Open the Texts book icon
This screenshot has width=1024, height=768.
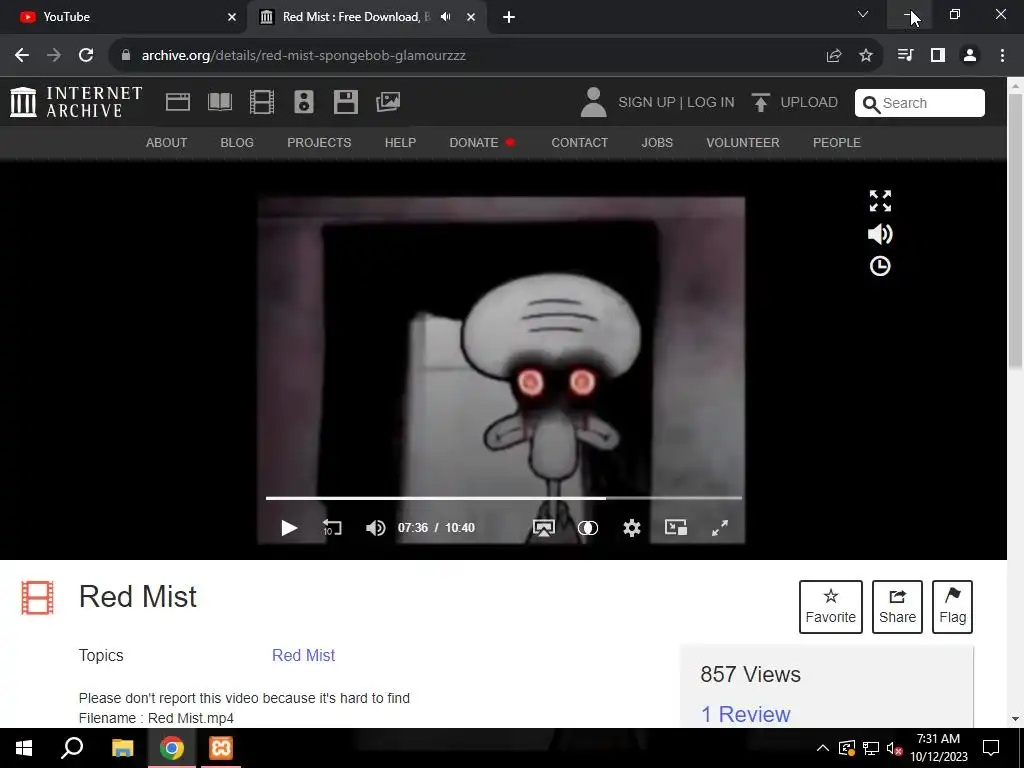220,102
